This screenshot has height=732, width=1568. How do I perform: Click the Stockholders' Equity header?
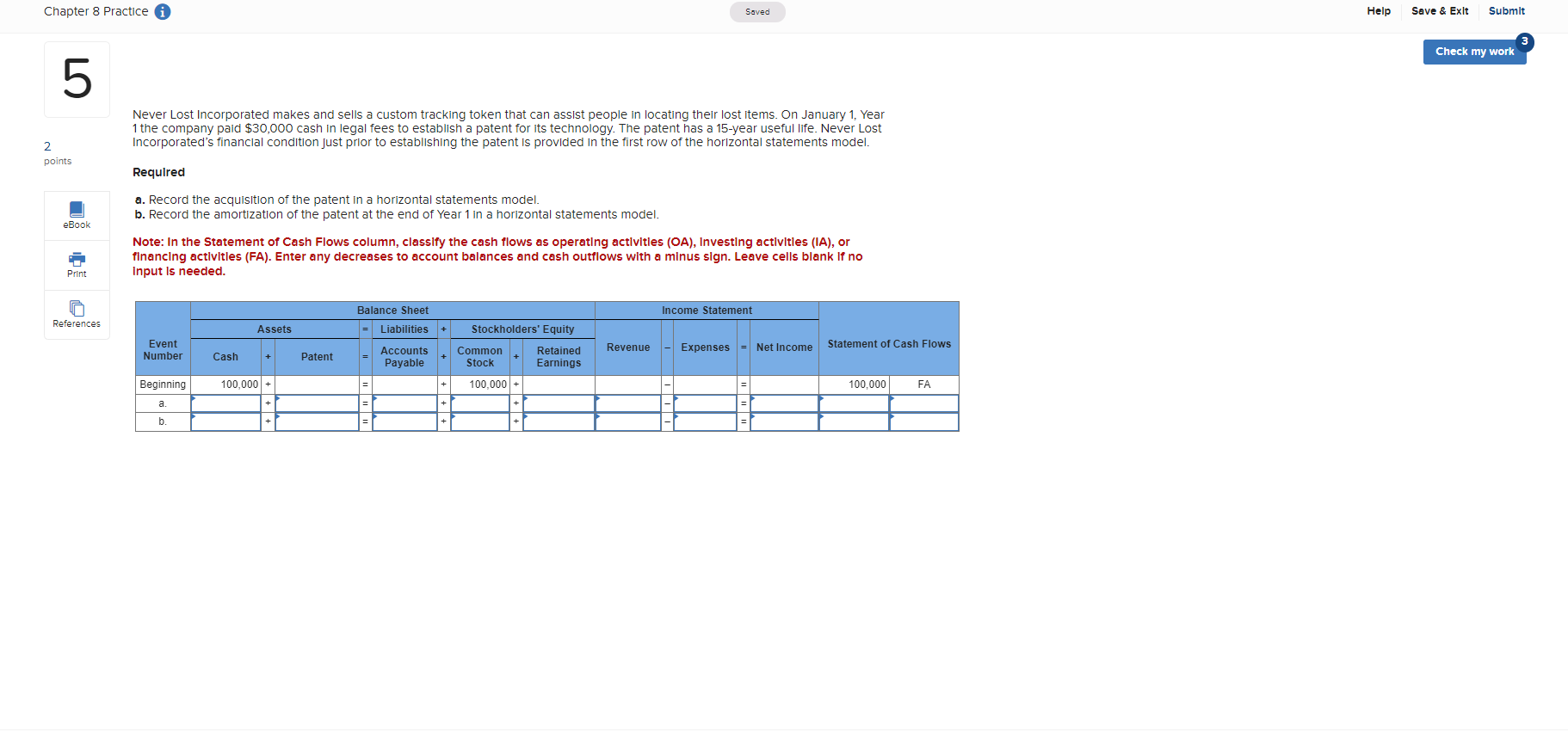tap(522, 329)
